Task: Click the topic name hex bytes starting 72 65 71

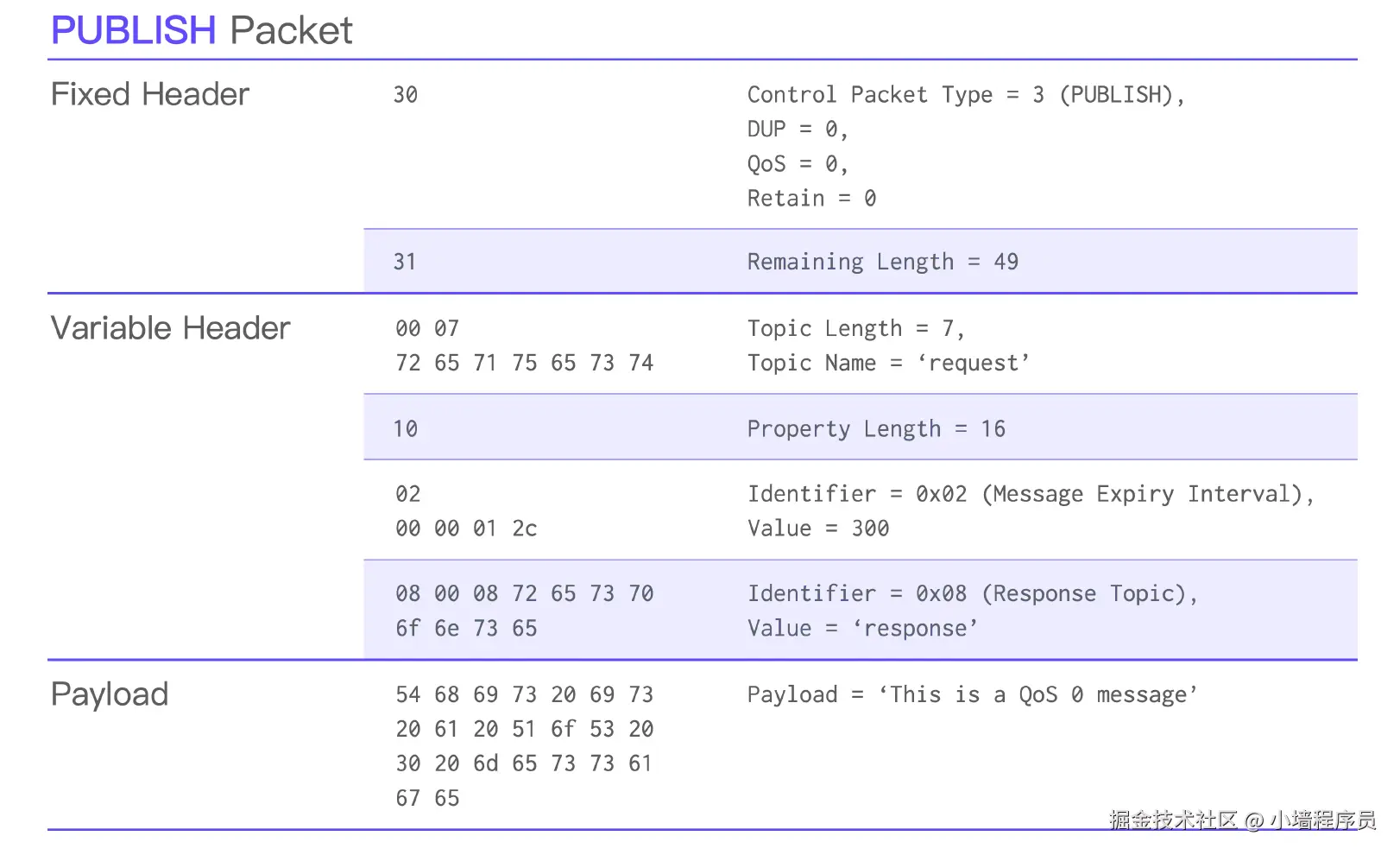Action: click(524, 364)
